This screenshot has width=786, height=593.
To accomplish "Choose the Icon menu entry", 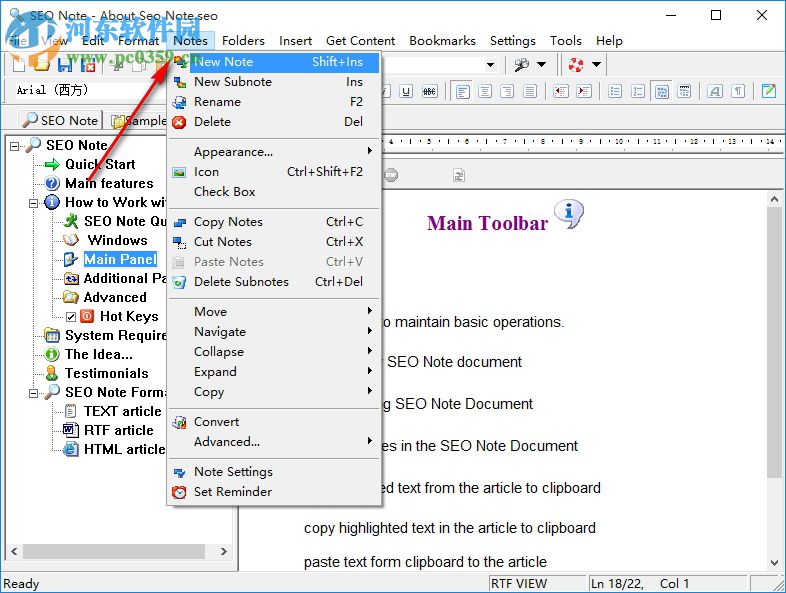I will 274,171.
